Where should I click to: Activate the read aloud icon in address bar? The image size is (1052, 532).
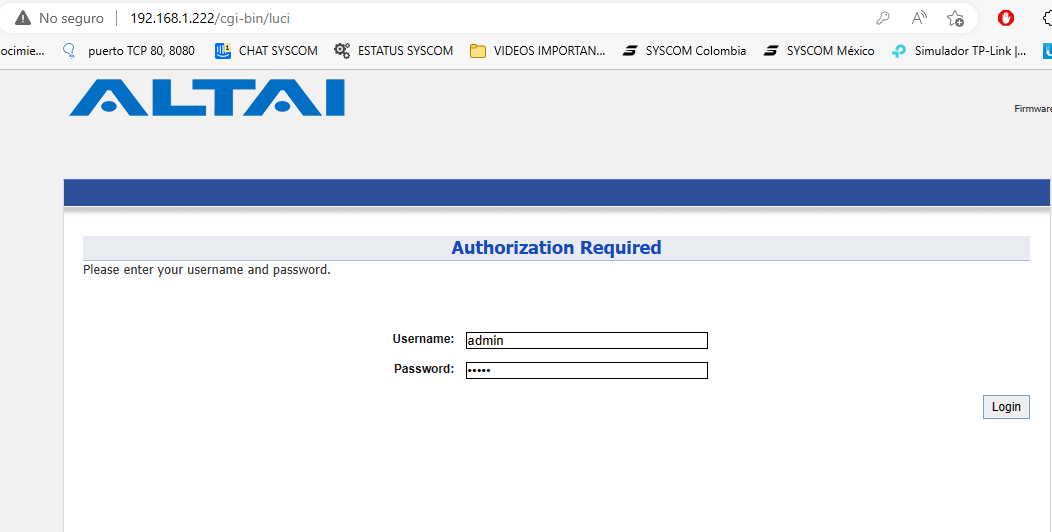click(x=919, y=18)
